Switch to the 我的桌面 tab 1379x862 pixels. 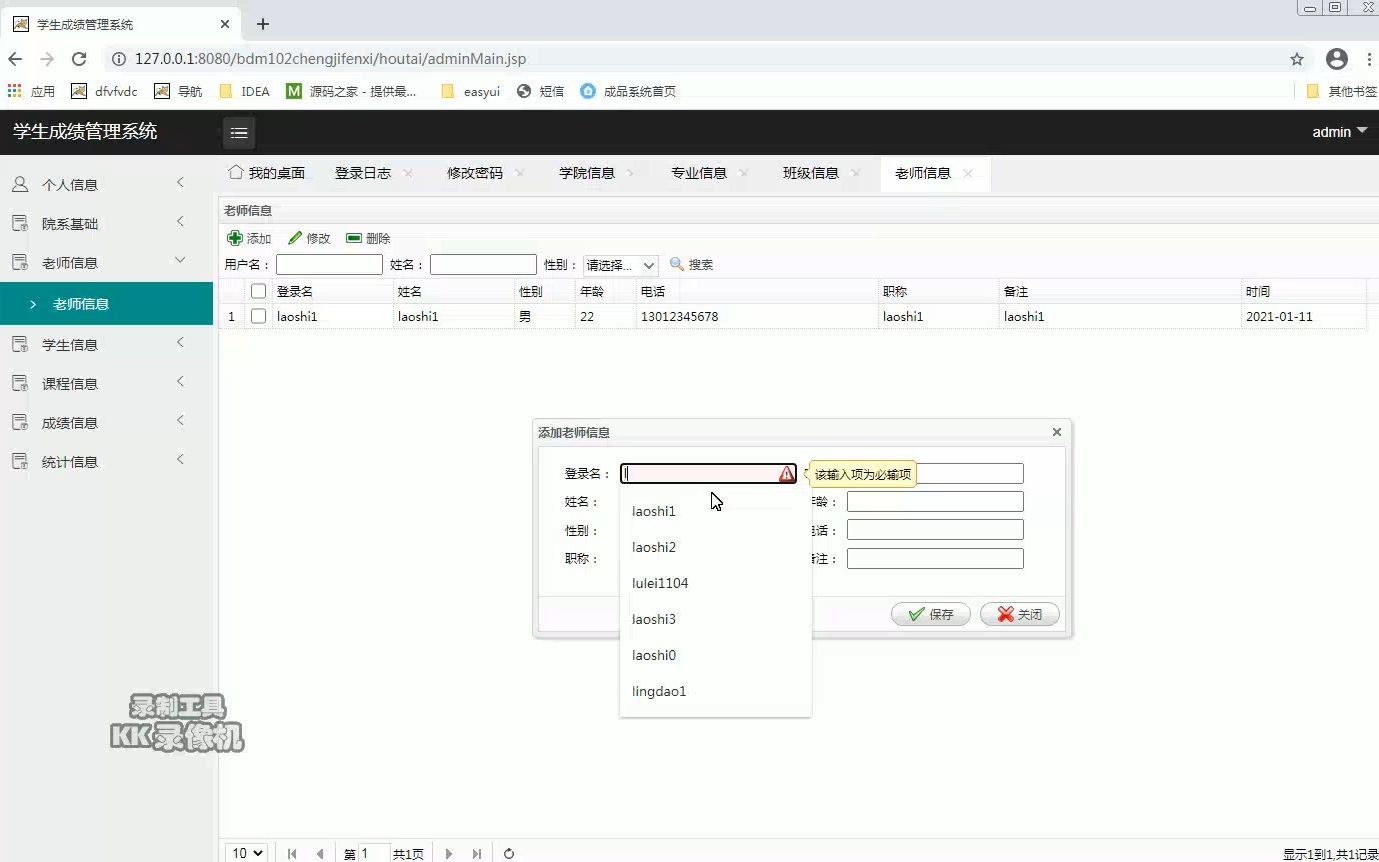tap(266, 173)
